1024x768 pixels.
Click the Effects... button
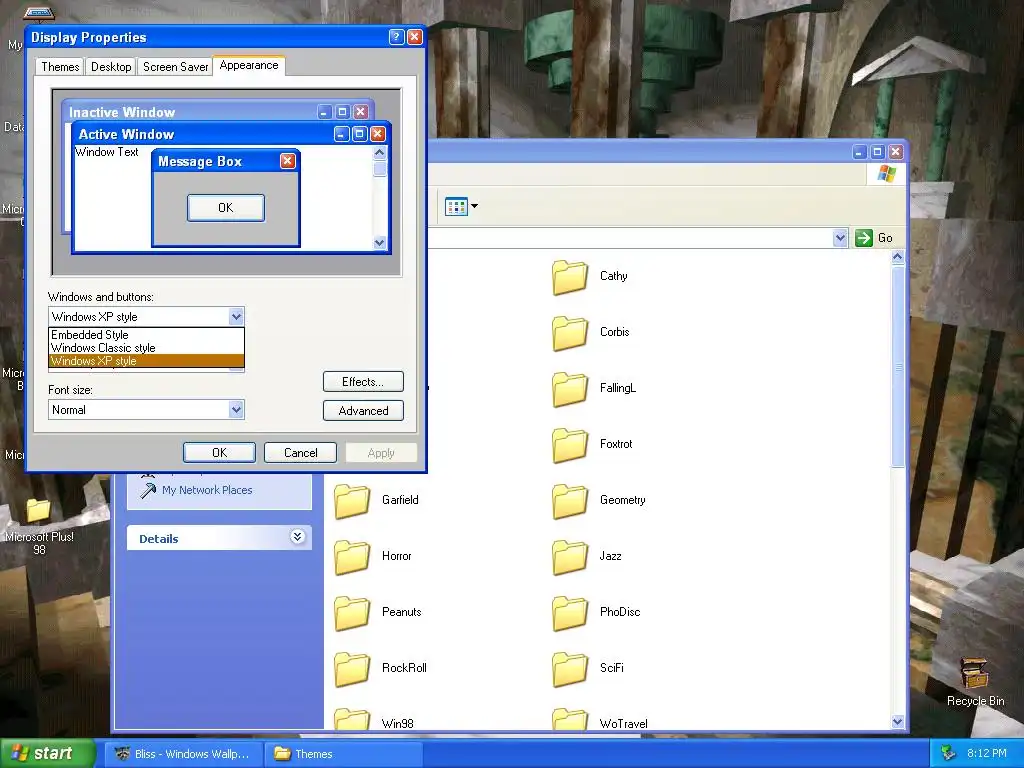tap(363, 381)
